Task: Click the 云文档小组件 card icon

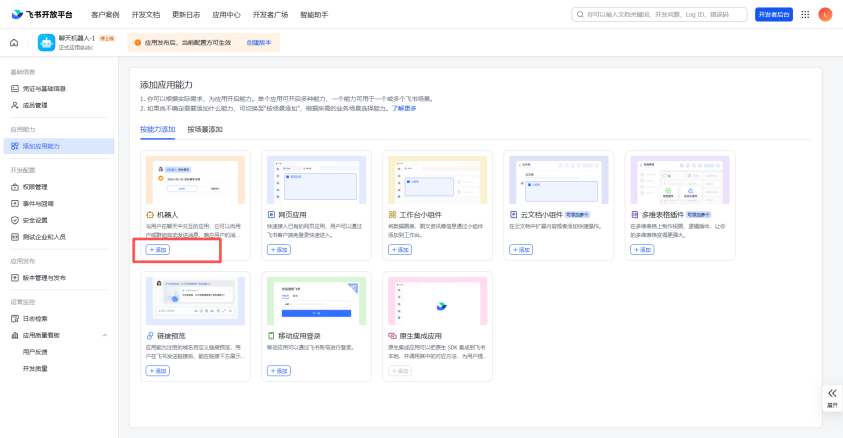Action: click(513, 214)
